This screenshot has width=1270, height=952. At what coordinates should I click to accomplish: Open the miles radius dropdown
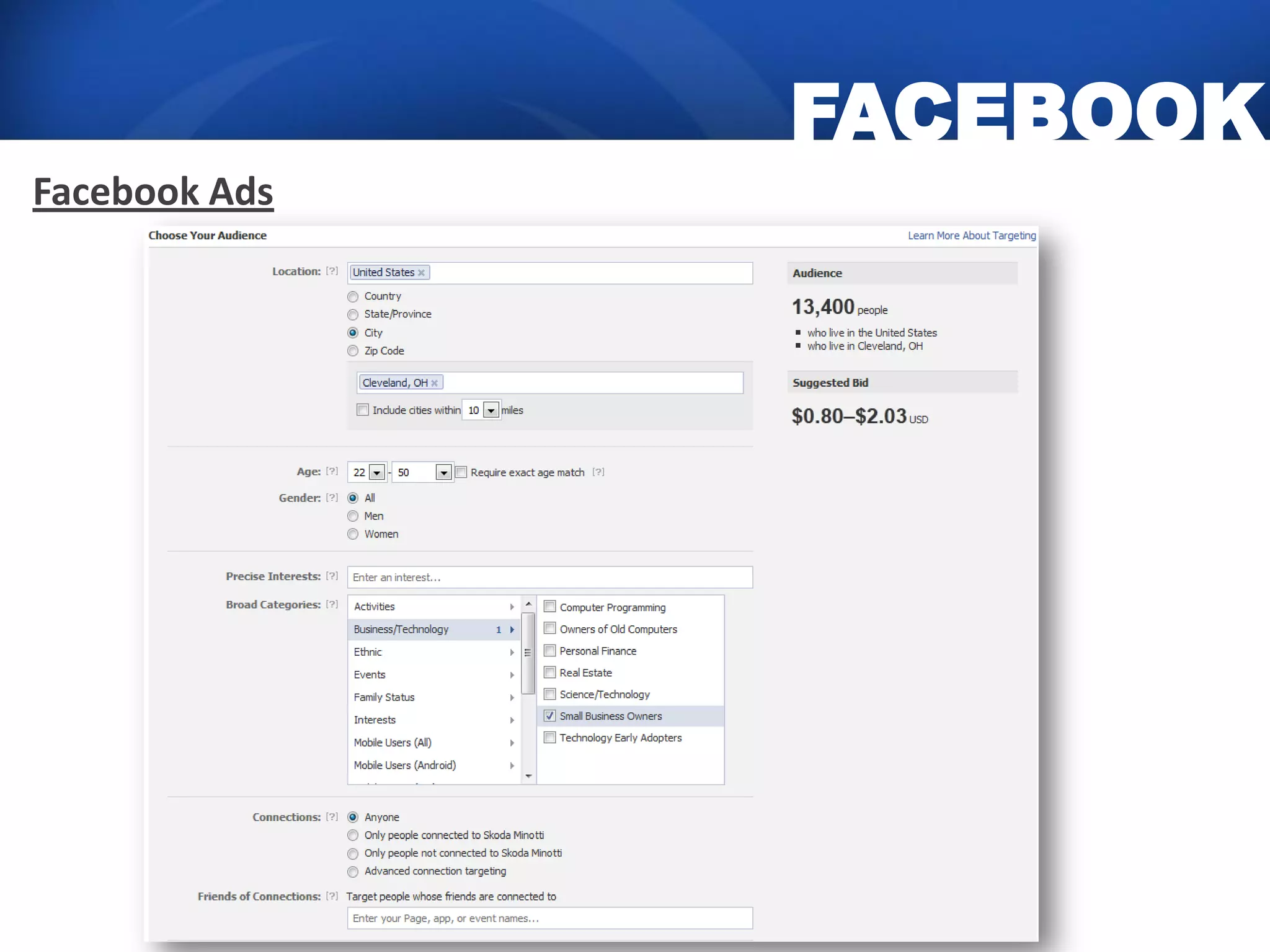coord(491,410)
